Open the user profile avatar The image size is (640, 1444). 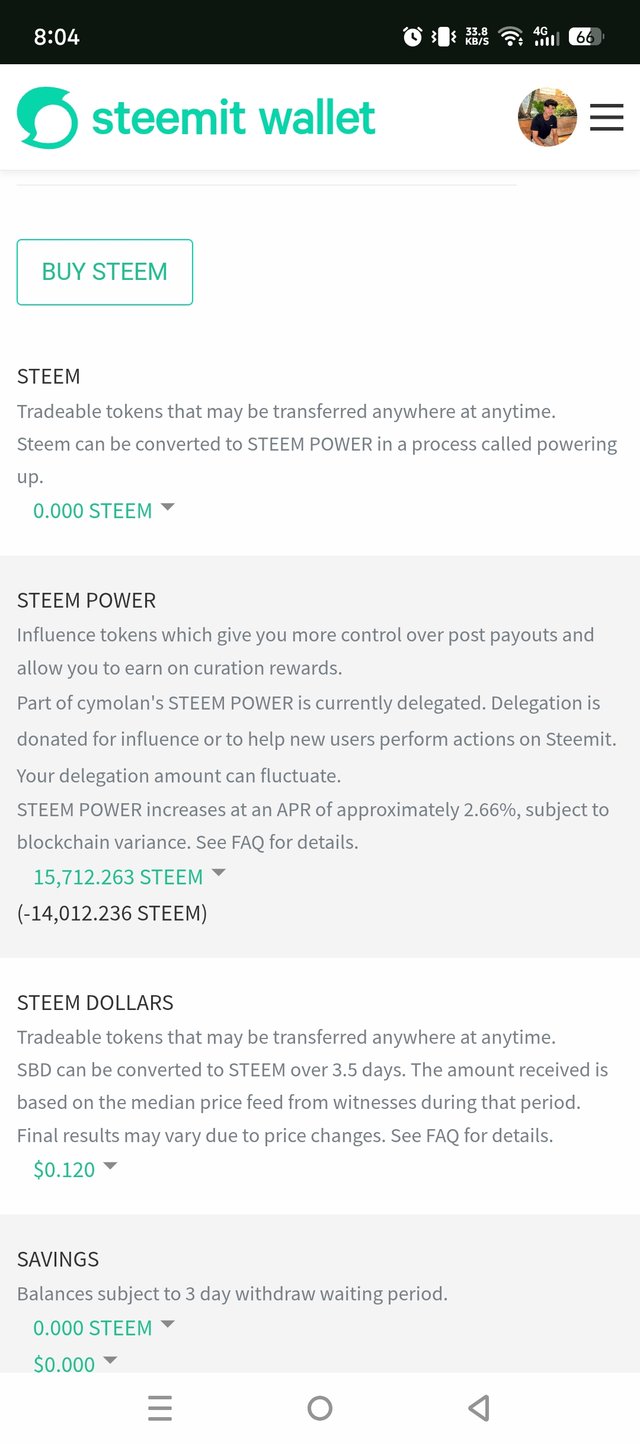(x=547, y=118)
